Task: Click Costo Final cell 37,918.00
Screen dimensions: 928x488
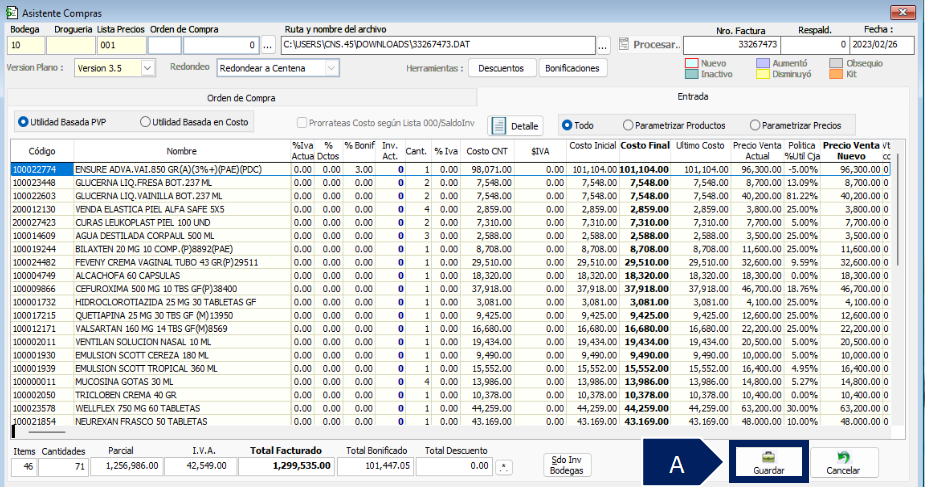Action: click(645, 289)
